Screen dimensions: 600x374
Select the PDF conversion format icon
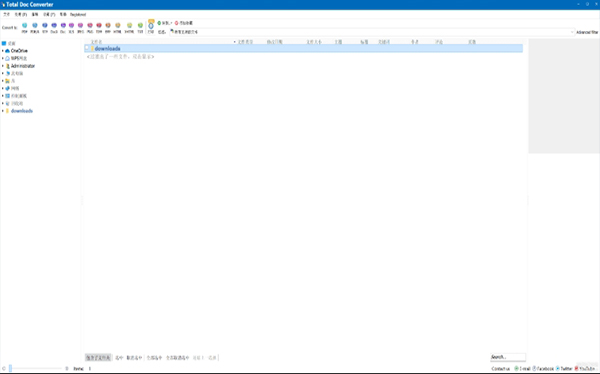tap(24, 28)
